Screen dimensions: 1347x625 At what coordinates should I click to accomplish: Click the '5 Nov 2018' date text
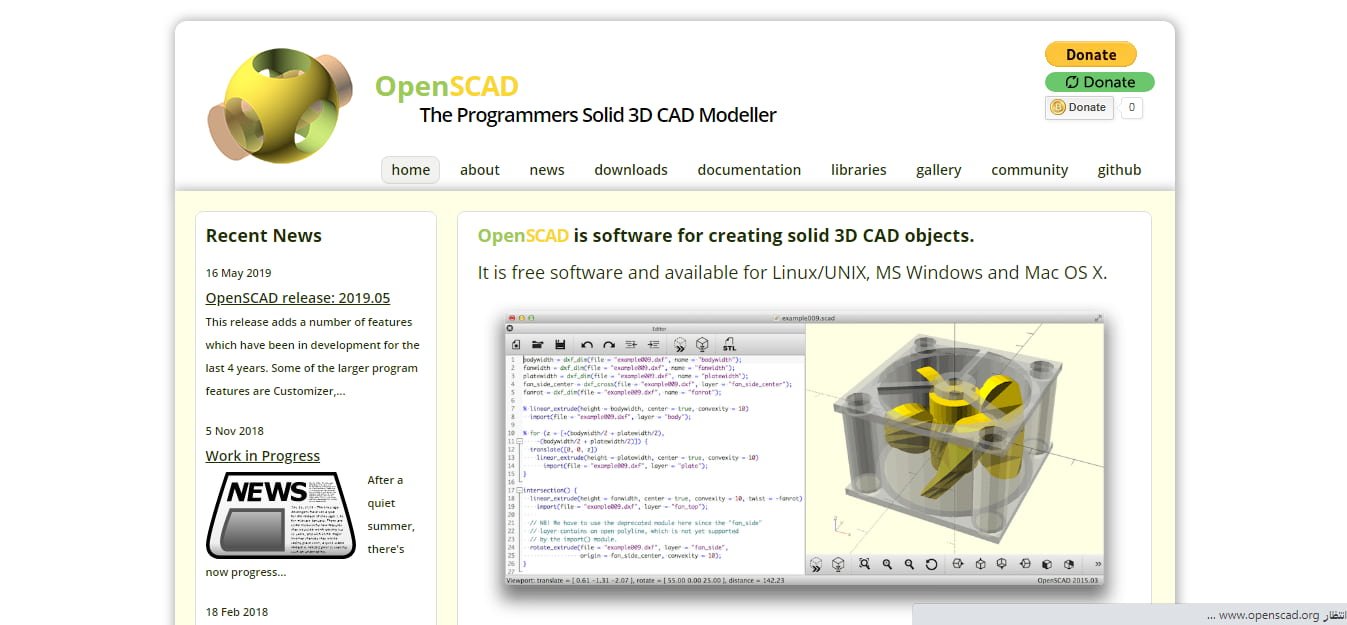235,431
